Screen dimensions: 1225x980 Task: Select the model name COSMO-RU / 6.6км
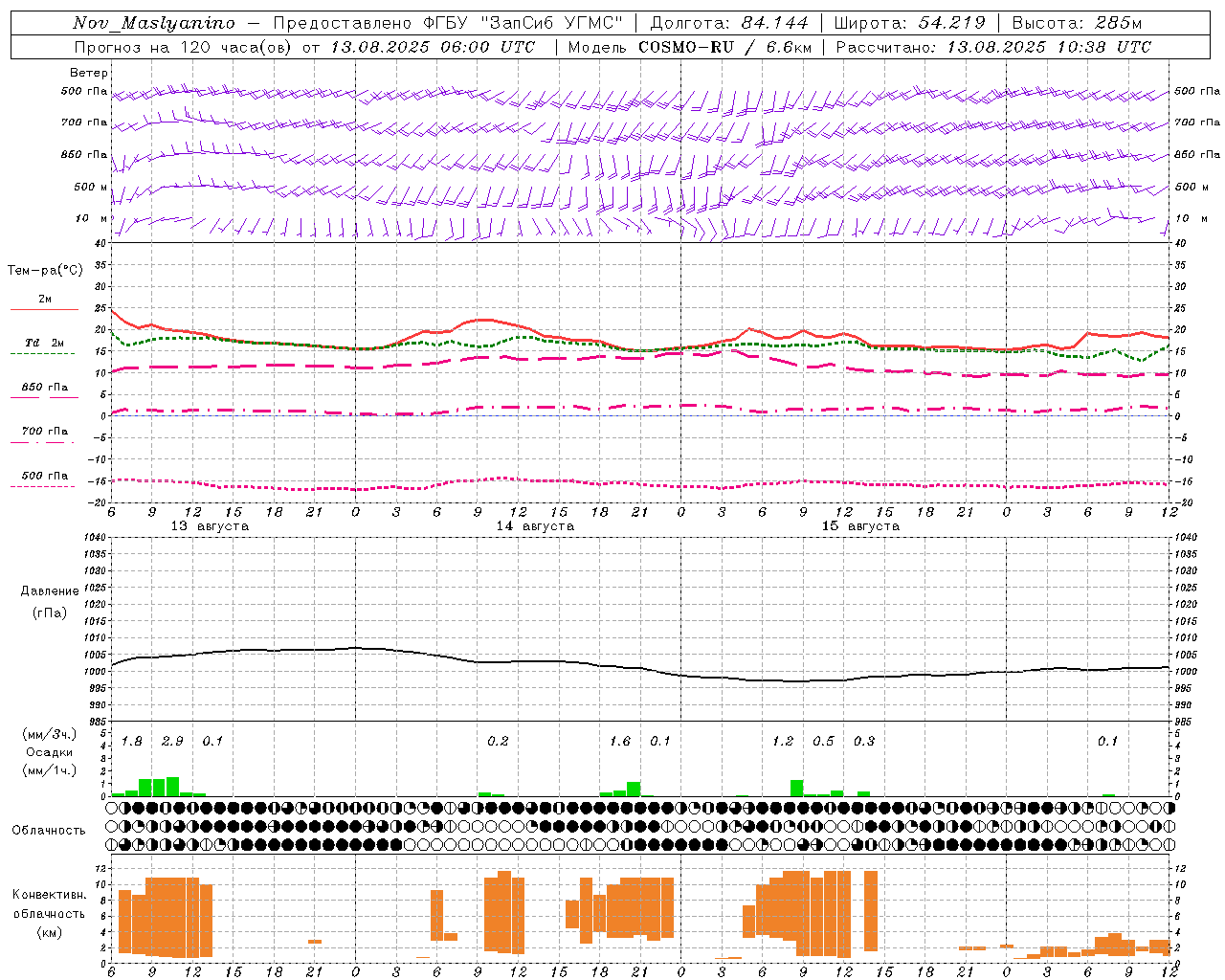(x=725, y=47)
